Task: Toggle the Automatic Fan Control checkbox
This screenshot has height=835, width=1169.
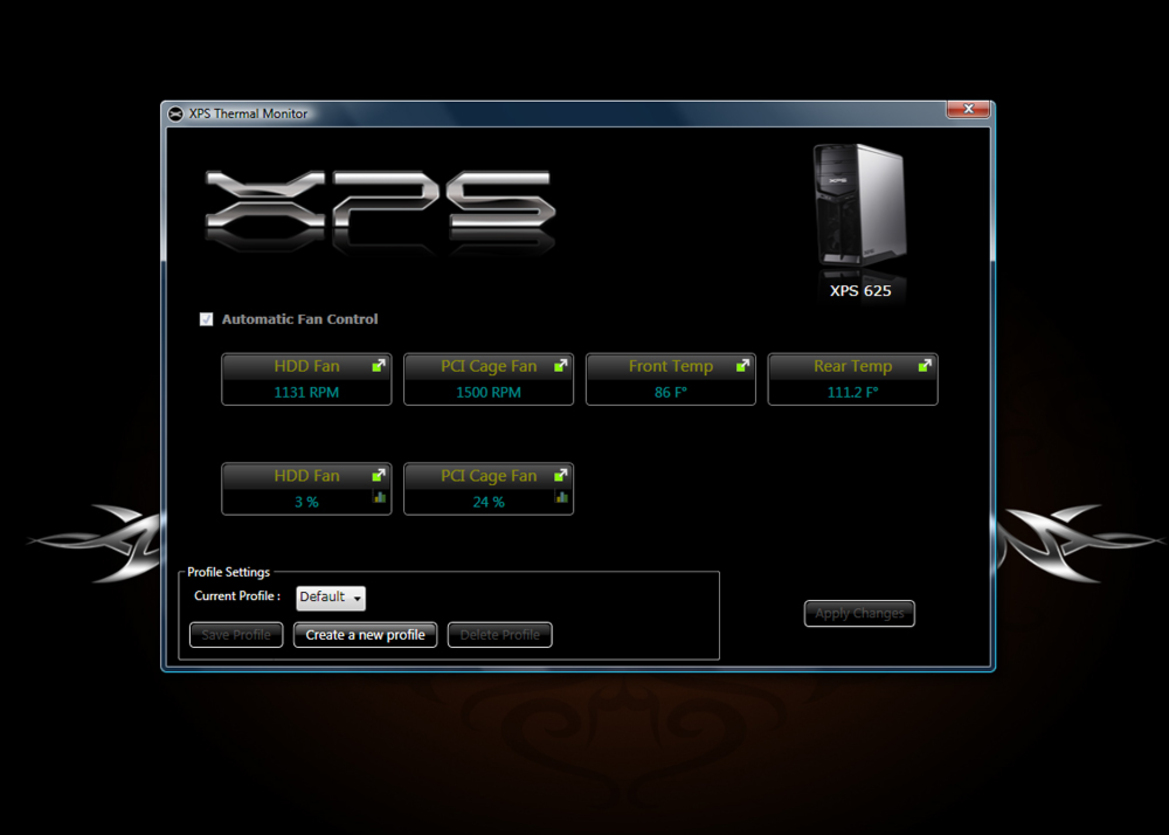Action: pyautogui.click(x=207, y=319)
